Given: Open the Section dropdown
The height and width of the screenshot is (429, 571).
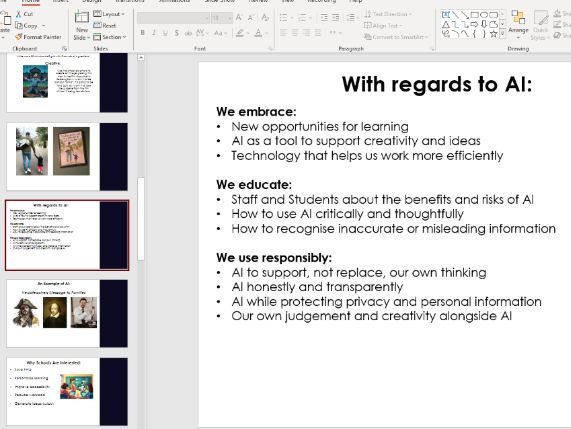Looking at the screenshot, I should (110, 37).
